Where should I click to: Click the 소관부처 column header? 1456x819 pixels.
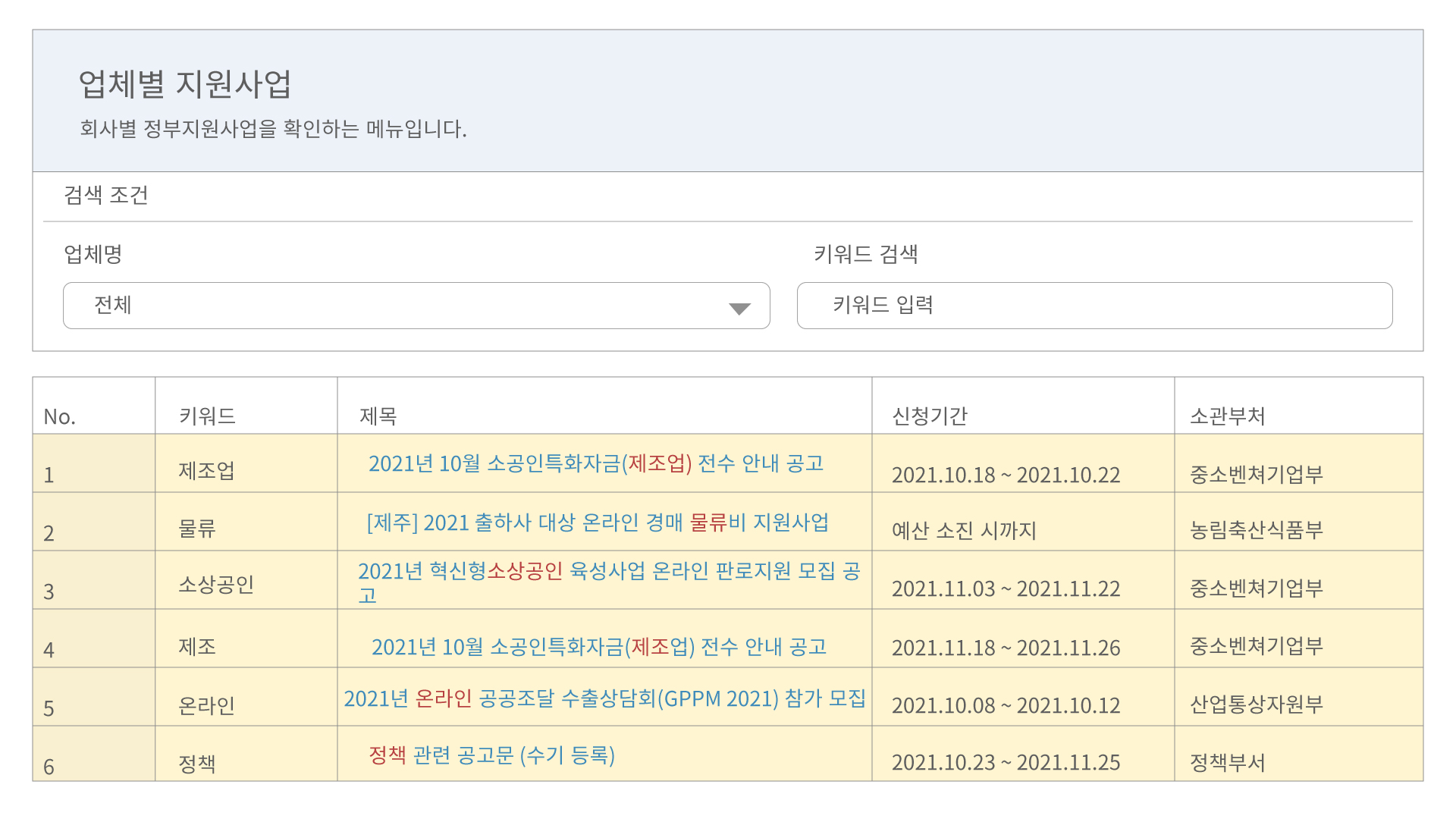[x=1227, y=416]
